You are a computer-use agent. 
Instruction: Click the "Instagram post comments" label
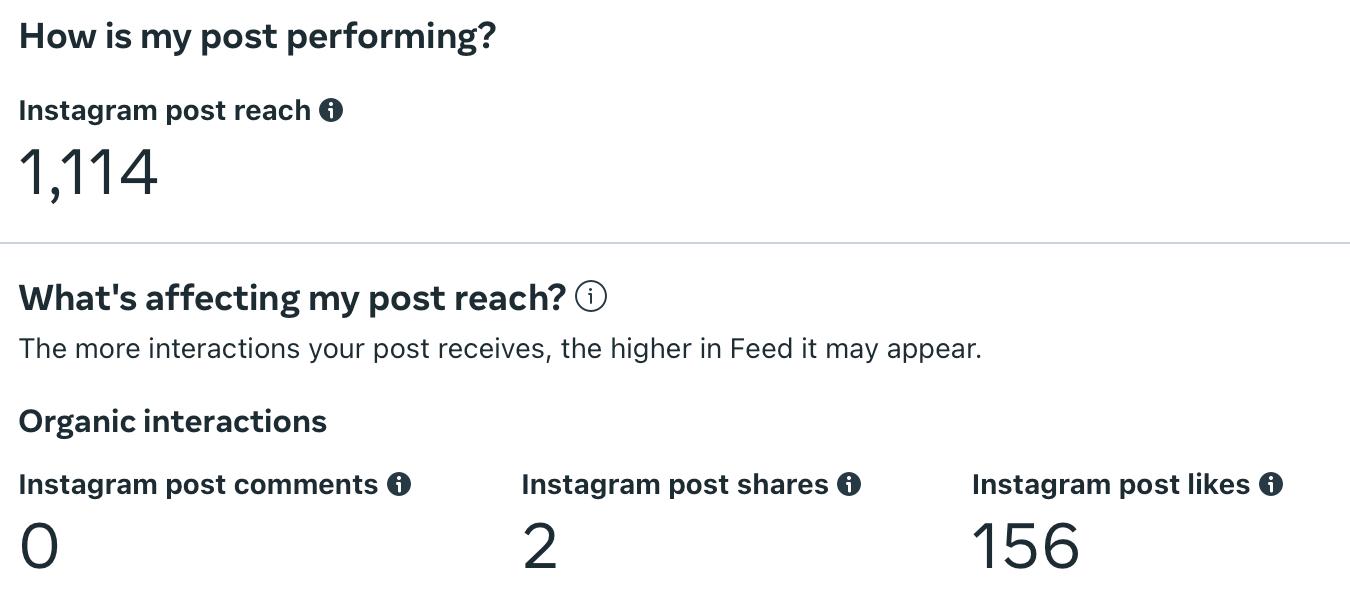(x=198, y=485)
